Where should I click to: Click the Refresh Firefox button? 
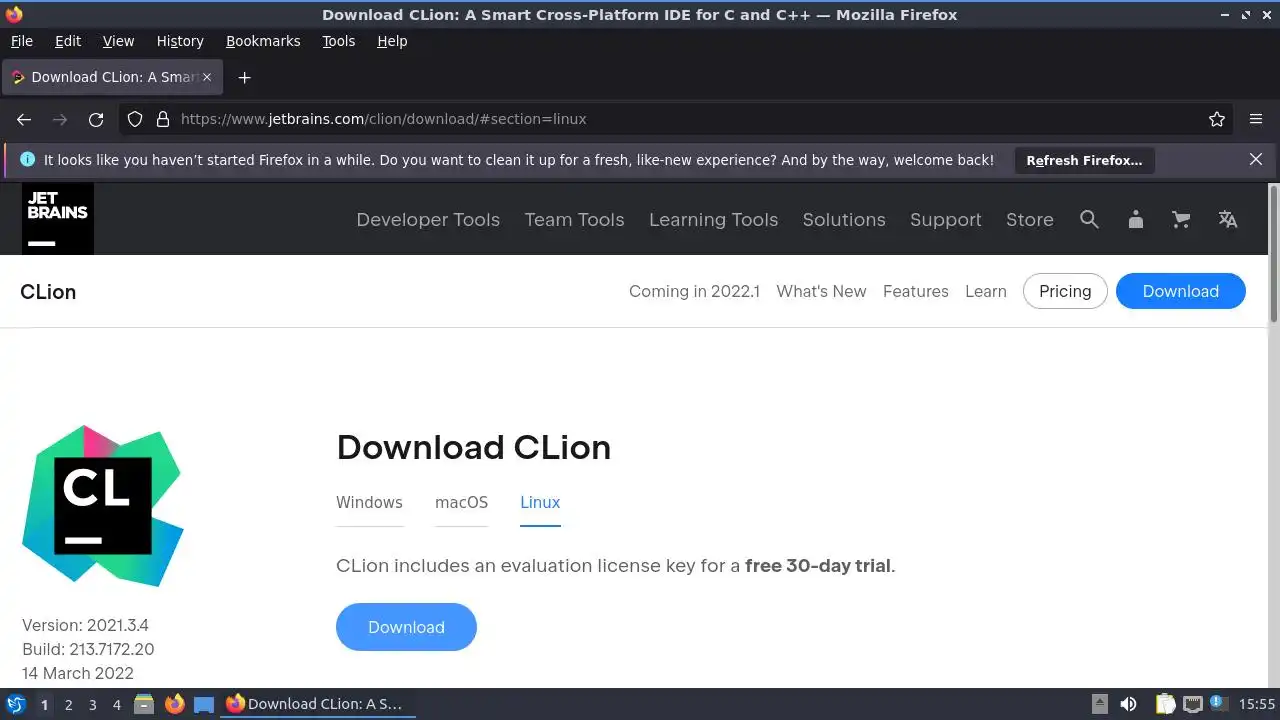[x=1084, y=160]
